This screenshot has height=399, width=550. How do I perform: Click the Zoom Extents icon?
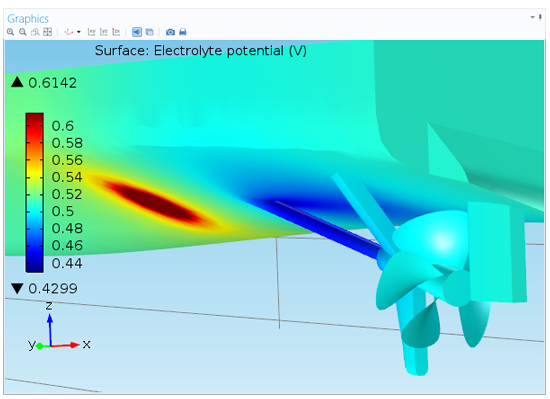pyautogui.click(x=47, y=32)
